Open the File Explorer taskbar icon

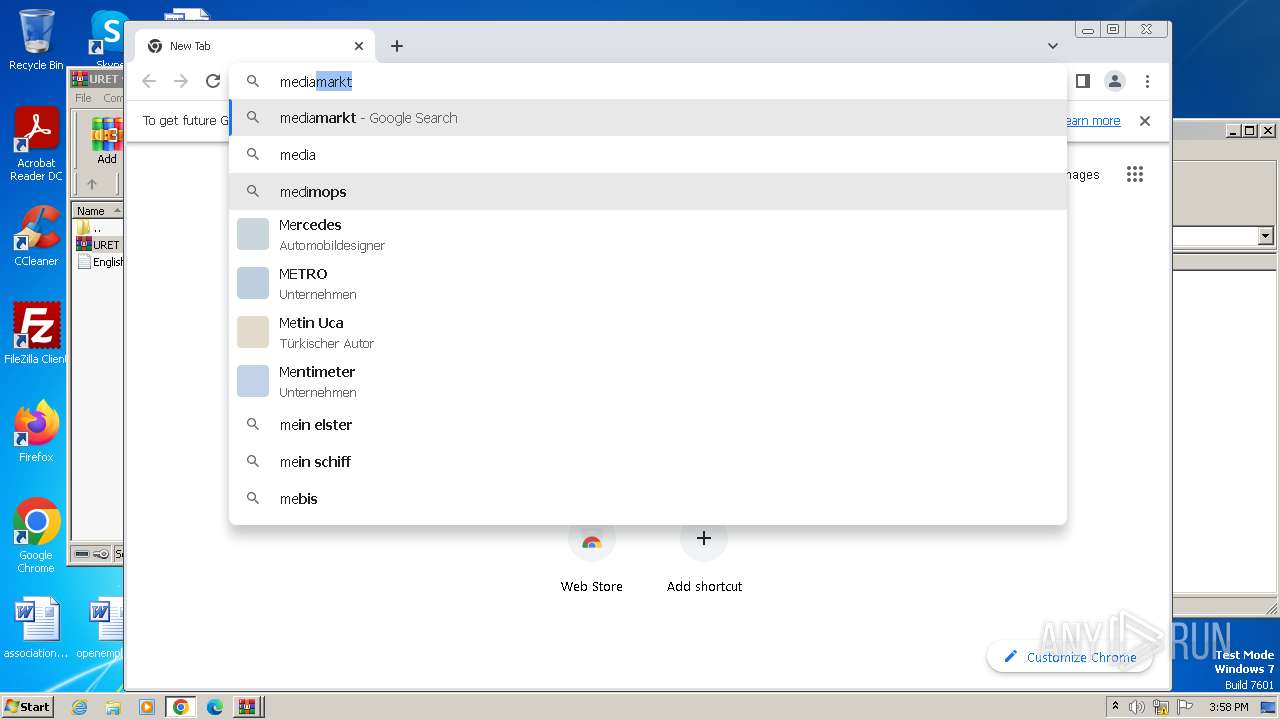click(113, 707)
